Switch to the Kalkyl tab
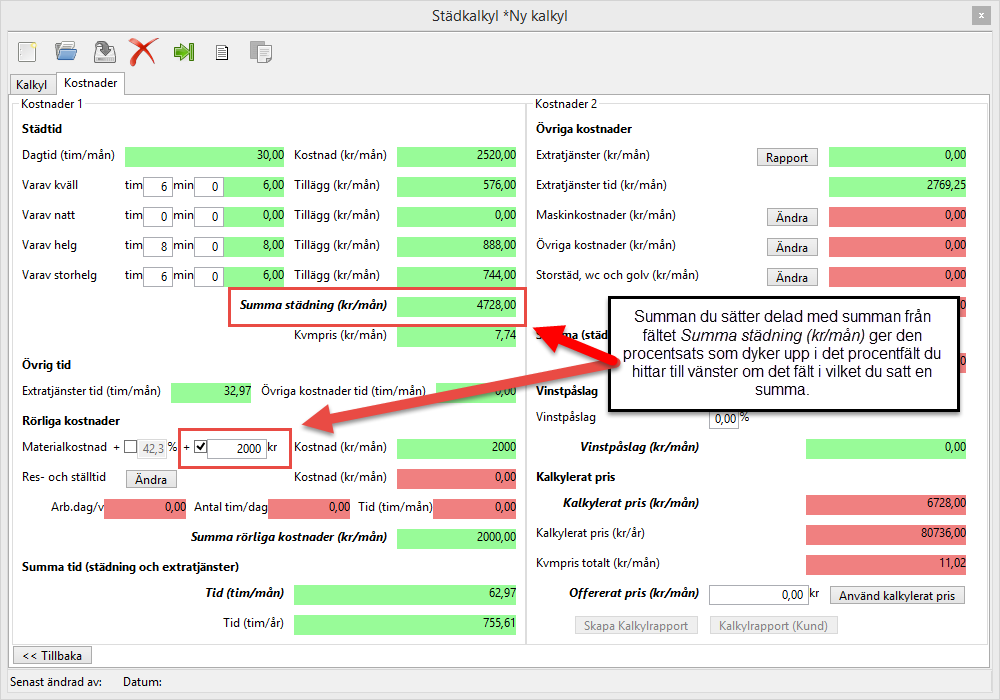The height and width of the screenshot is (700, 1000). point(31,85)
